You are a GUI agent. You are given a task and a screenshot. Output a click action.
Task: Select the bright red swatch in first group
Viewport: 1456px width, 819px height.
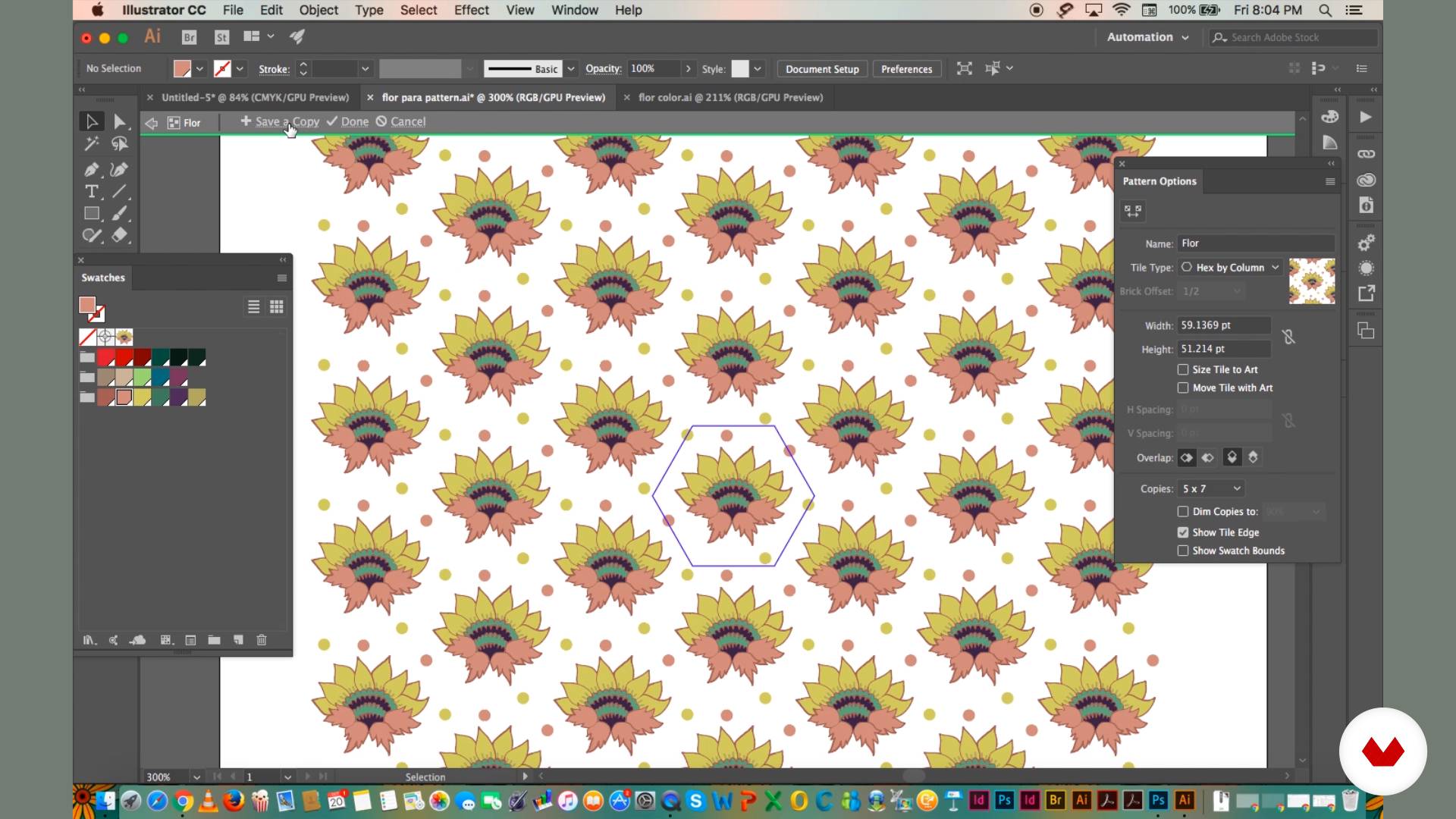(x=106, y=357)
